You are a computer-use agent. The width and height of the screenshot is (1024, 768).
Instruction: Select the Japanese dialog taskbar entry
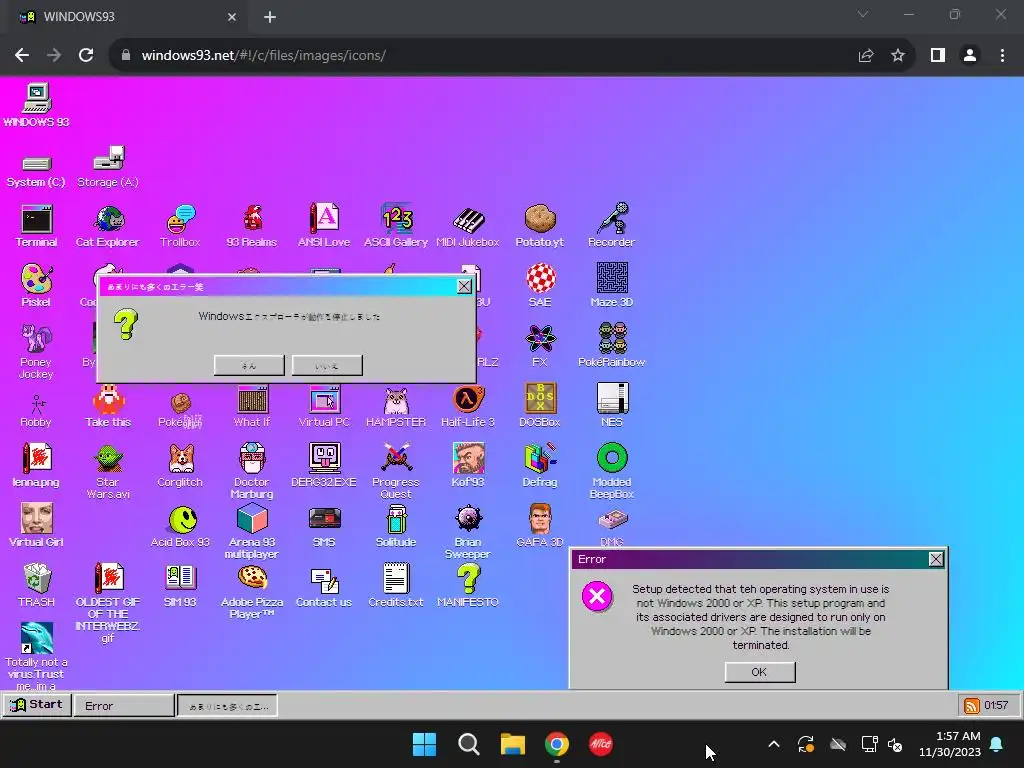[x=227, y=706]
